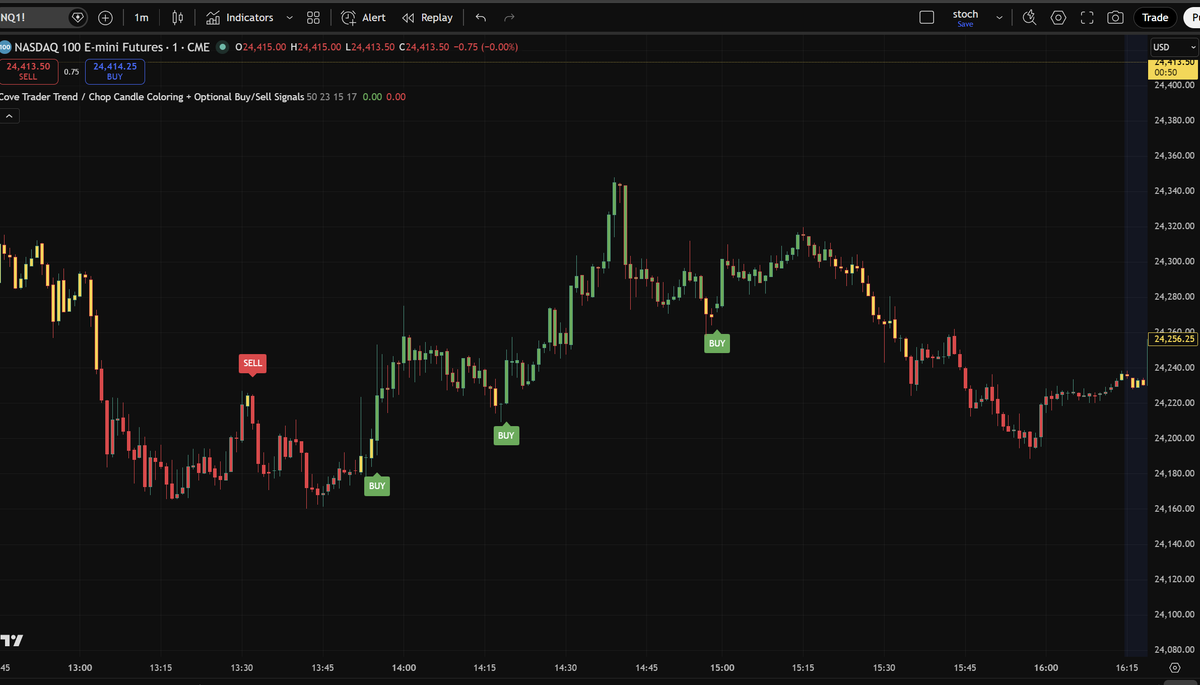Open the 1m interval menu
This screenshot has height=685, width=1200.
click(x=140, y=17)
